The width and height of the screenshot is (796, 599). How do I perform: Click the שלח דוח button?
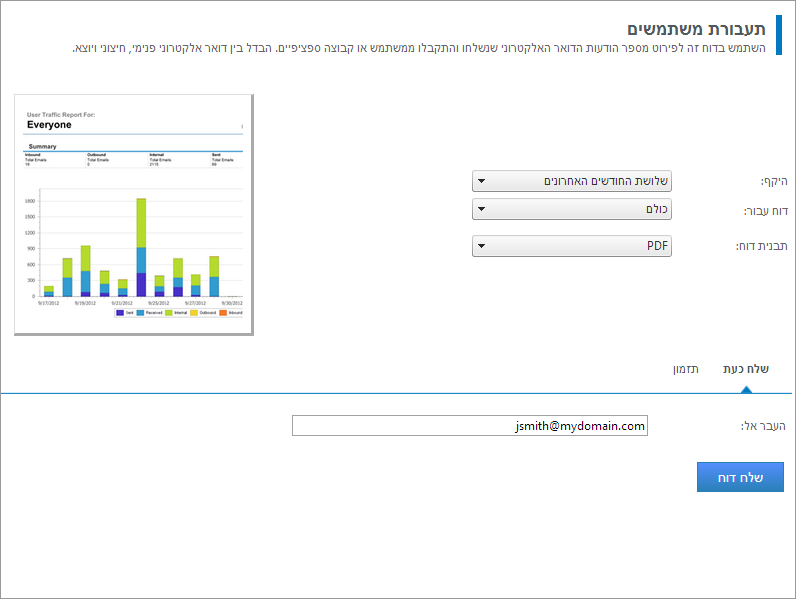tap(740, 478)
